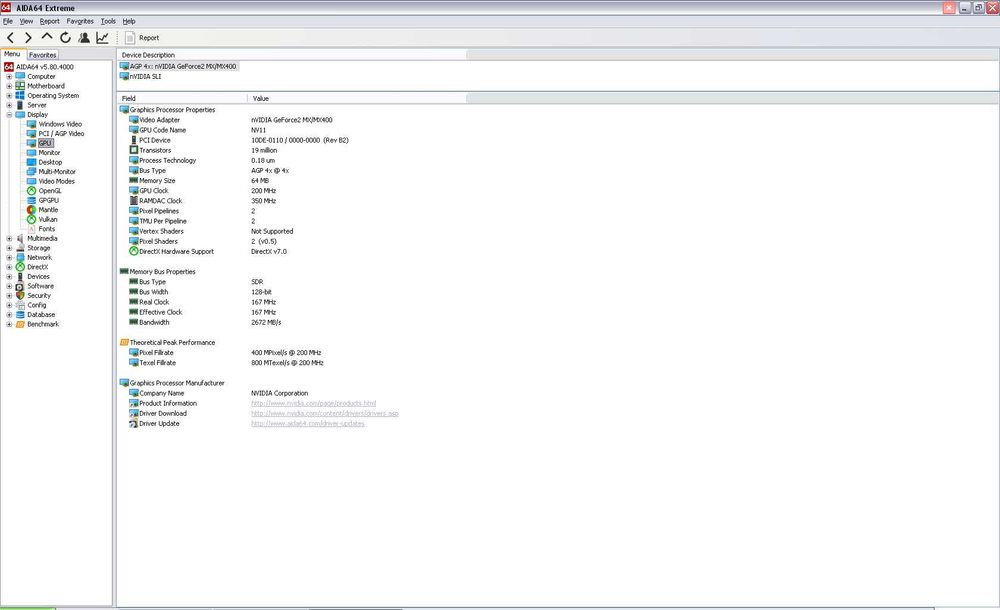Click the Mantle icon in tree
This screenshot has height=610, width=1000.
point(31,210)
